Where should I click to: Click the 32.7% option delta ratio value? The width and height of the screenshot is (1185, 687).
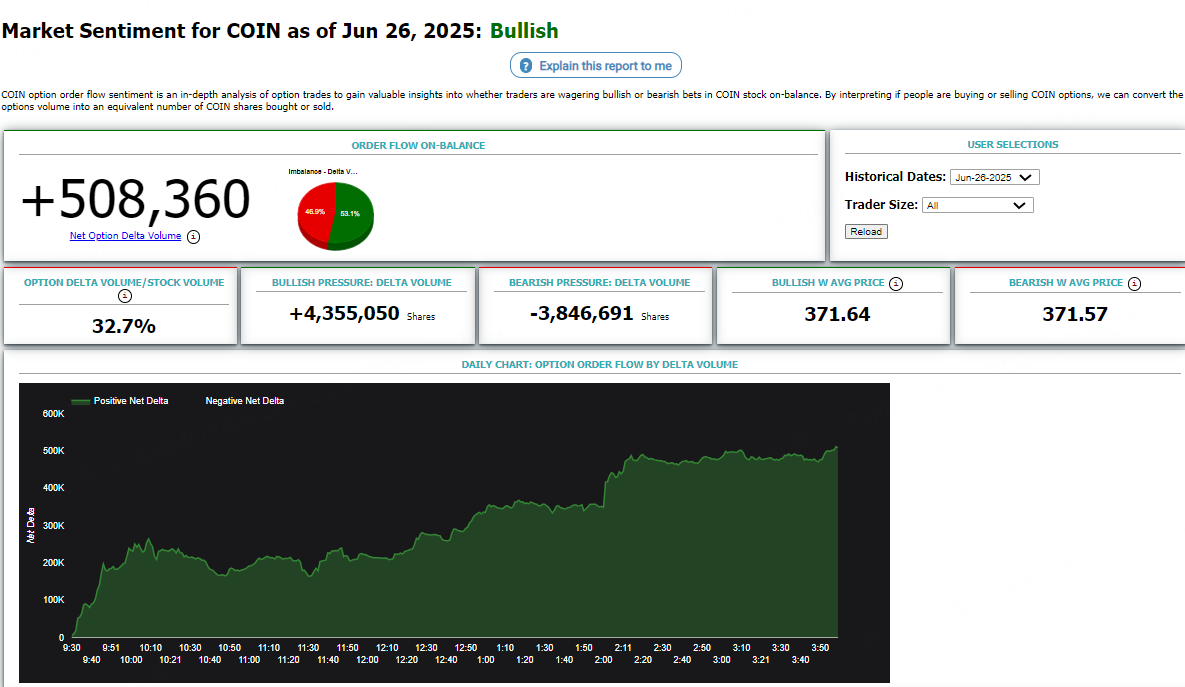pos(124,326)
